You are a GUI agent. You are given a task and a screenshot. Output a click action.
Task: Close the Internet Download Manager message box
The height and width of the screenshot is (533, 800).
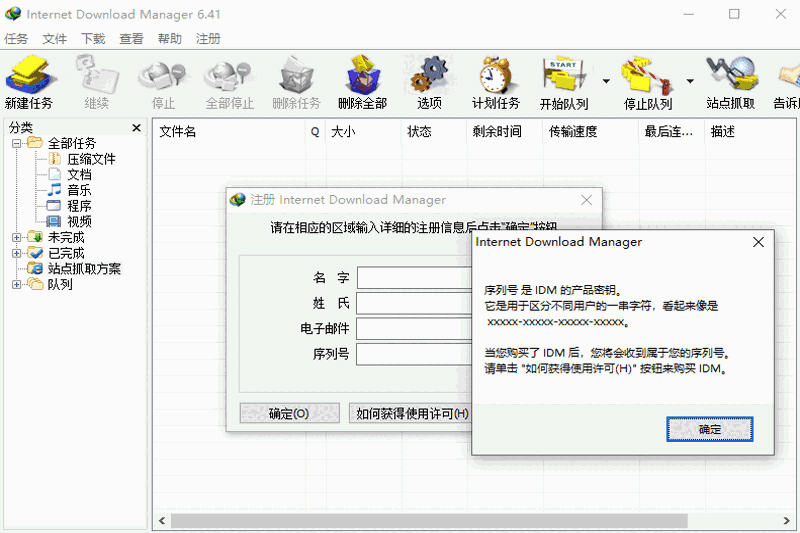click(x=758, y=242)
